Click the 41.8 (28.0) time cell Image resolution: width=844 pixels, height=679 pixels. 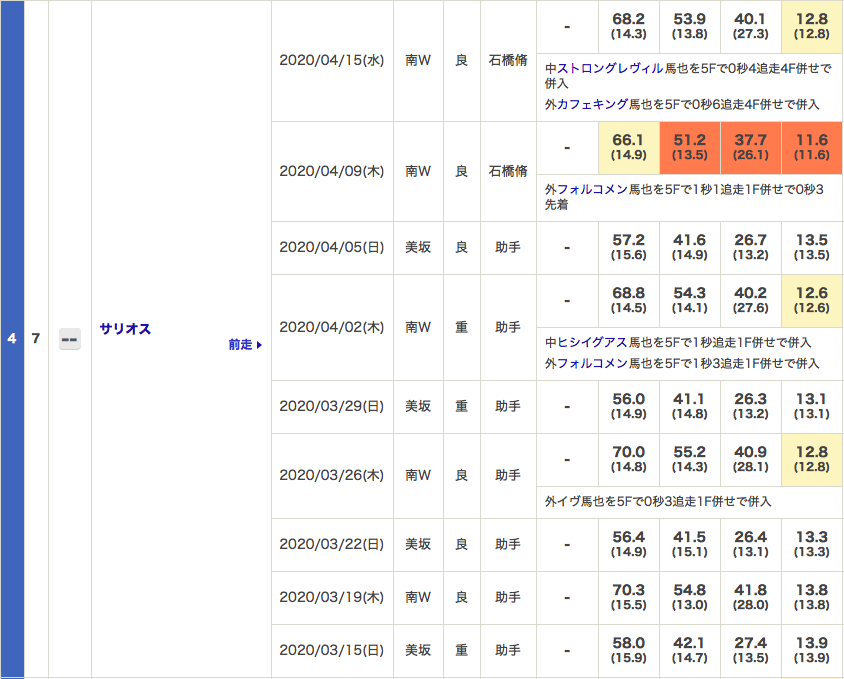750,598
